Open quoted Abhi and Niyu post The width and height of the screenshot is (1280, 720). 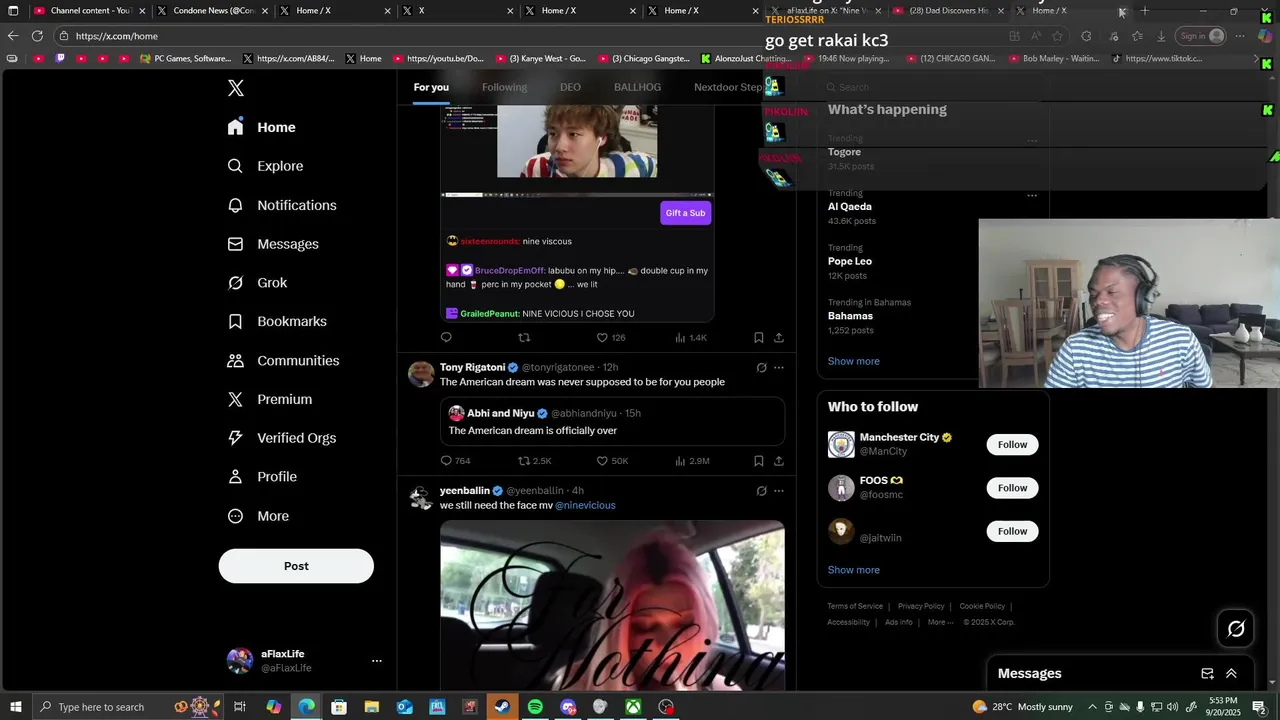(x=612, y=421)
